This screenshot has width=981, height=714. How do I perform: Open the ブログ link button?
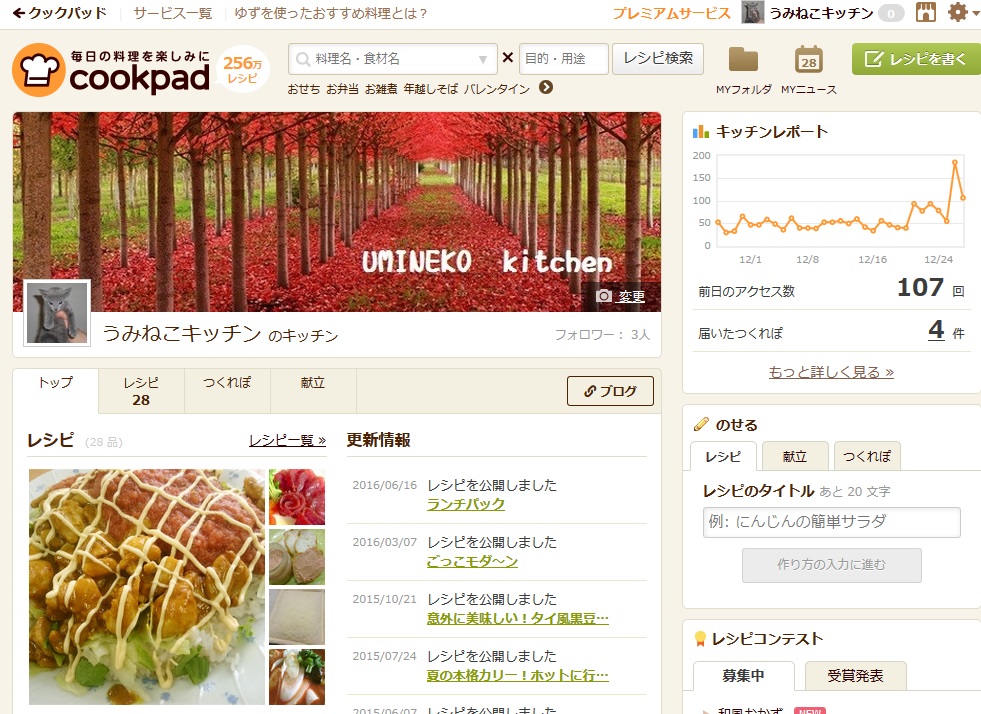coord(610,391)
